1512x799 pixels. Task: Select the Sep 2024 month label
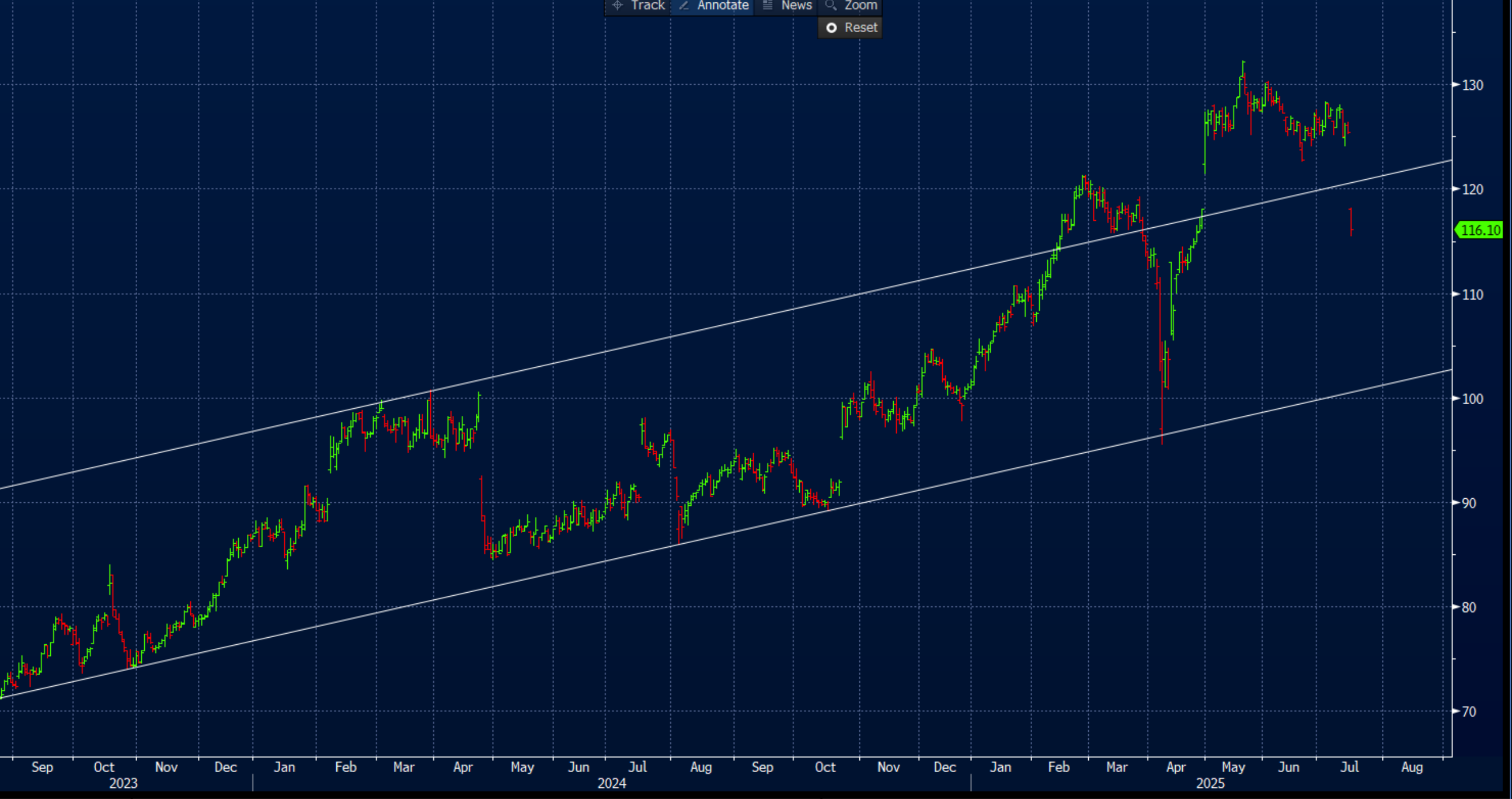click(x=762, y=767)
